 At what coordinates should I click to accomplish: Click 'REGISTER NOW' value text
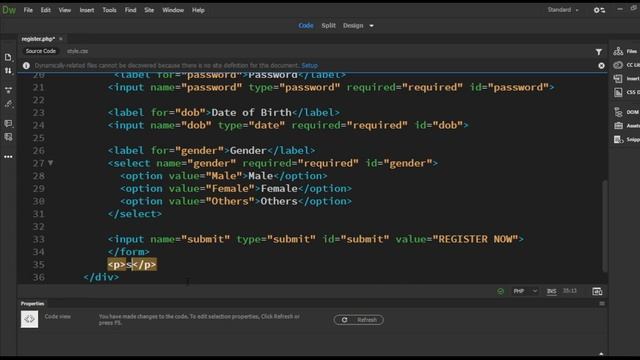(x=476, y=239)
